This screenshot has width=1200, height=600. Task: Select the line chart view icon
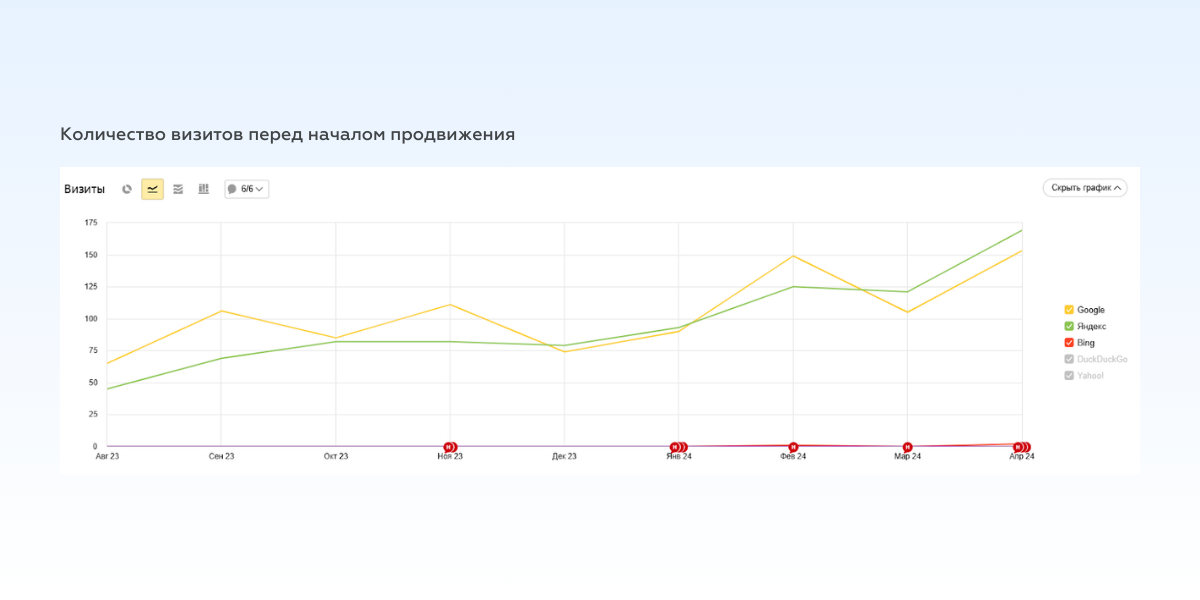click(152, 189)
